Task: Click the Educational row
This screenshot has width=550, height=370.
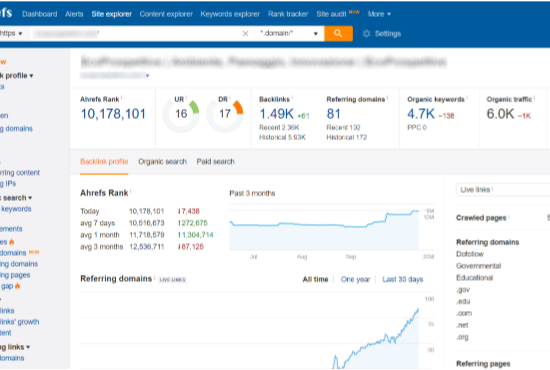Action: coord(475,278)
